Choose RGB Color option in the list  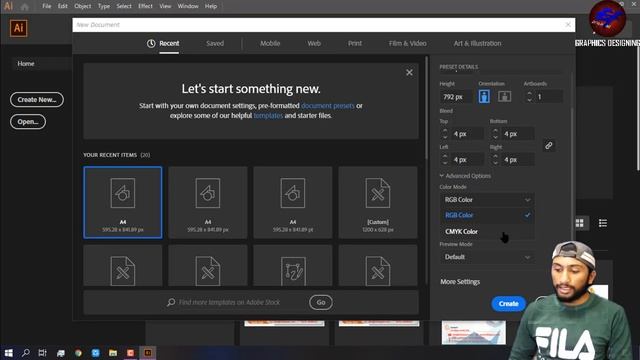[x=487, y=215]
